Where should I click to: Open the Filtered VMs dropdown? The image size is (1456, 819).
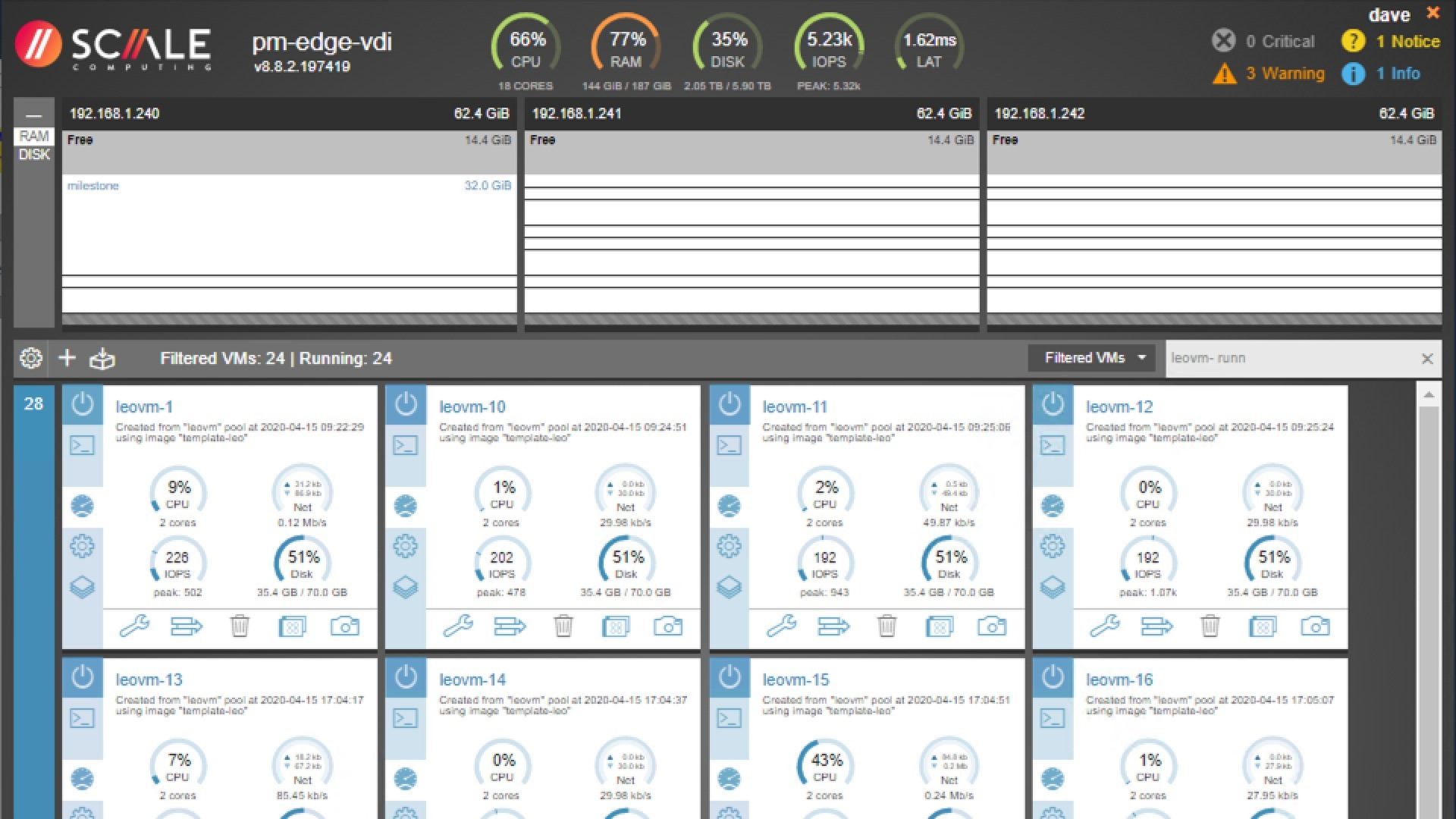tap(1090, 358)
